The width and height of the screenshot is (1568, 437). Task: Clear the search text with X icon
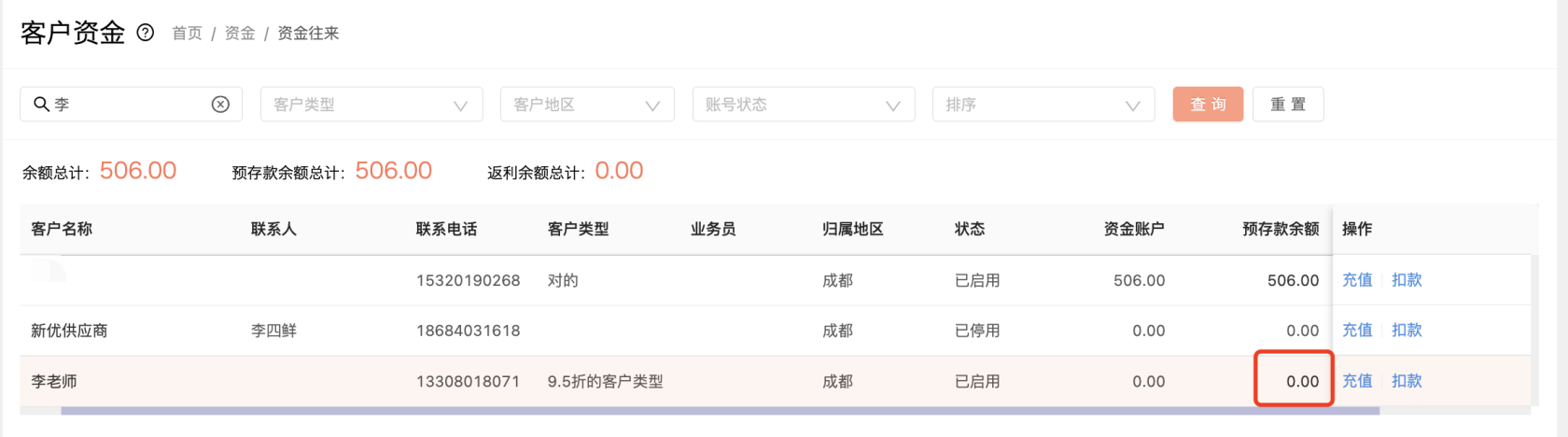click(x=220, y=105)
